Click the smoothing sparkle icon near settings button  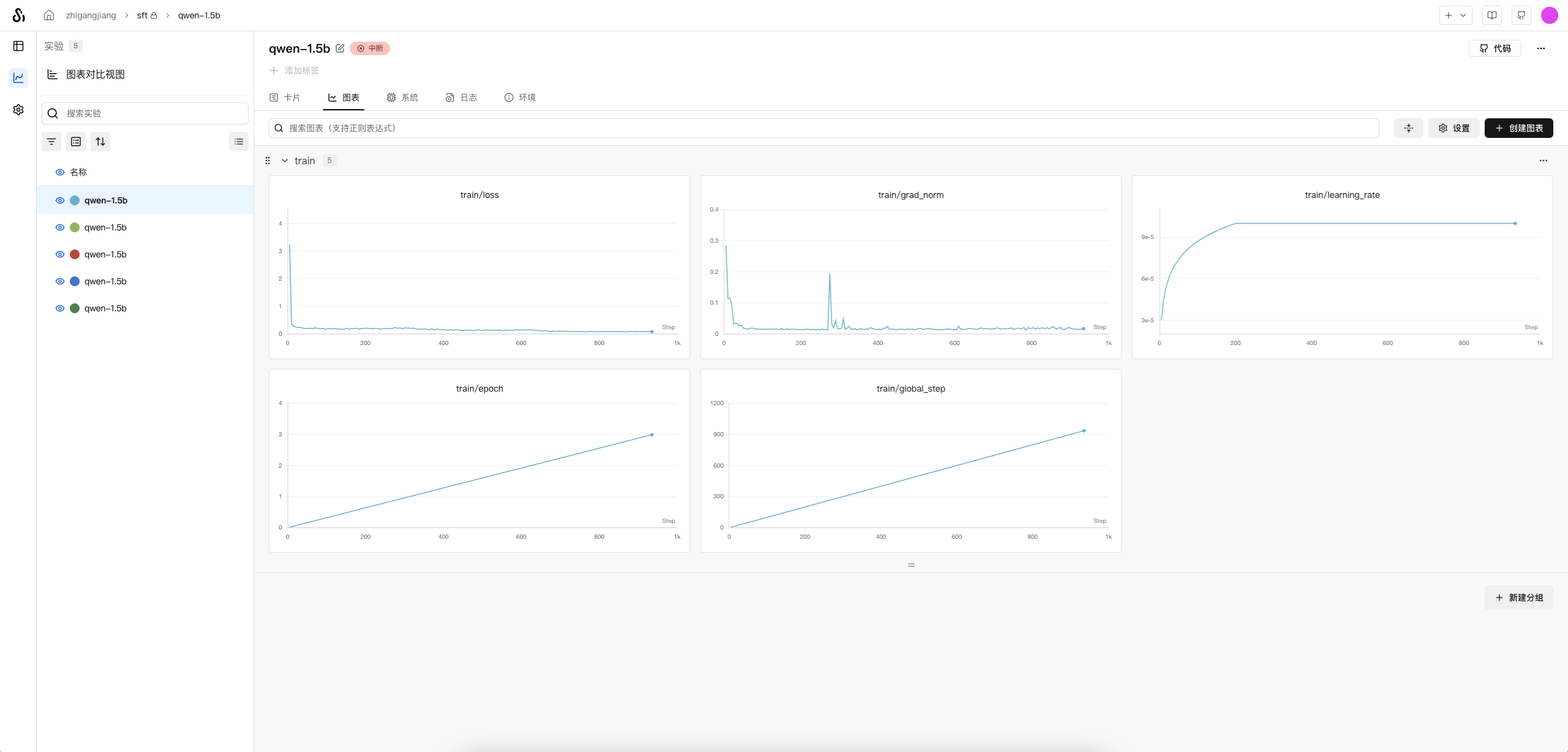tap(1409, 128)
